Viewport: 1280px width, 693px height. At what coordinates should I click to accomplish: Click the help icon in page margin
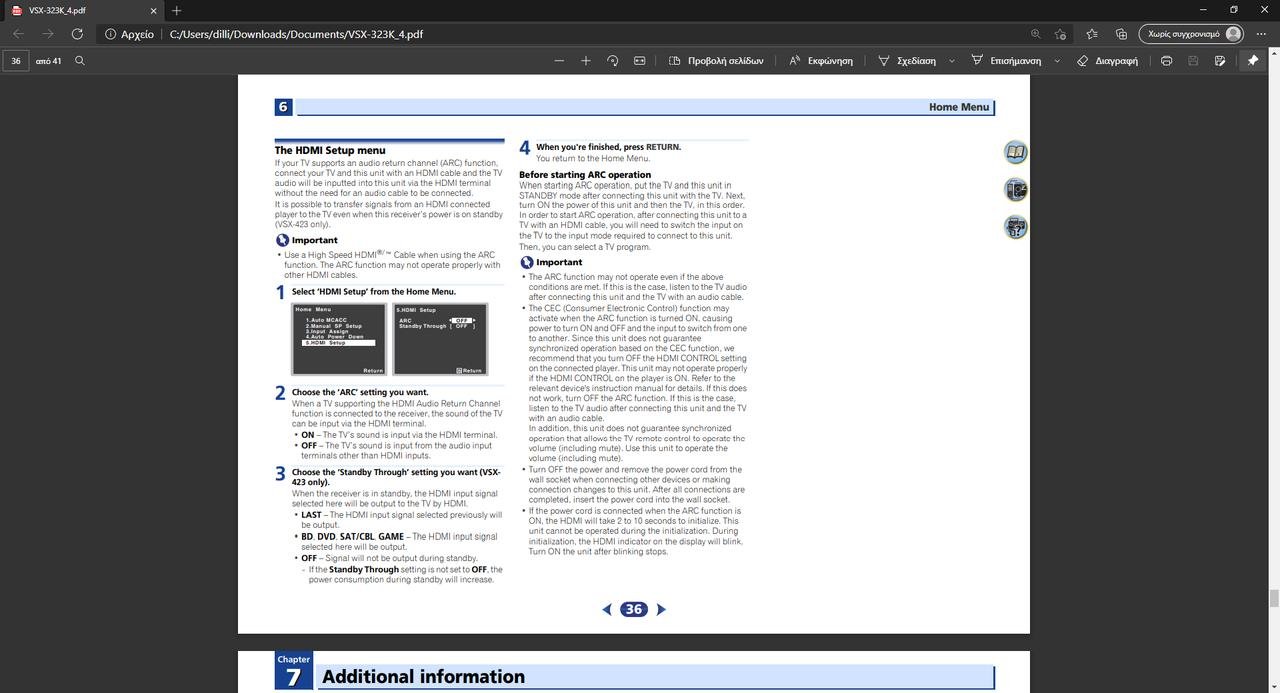pyautogui.click(x=1015, y=226)
